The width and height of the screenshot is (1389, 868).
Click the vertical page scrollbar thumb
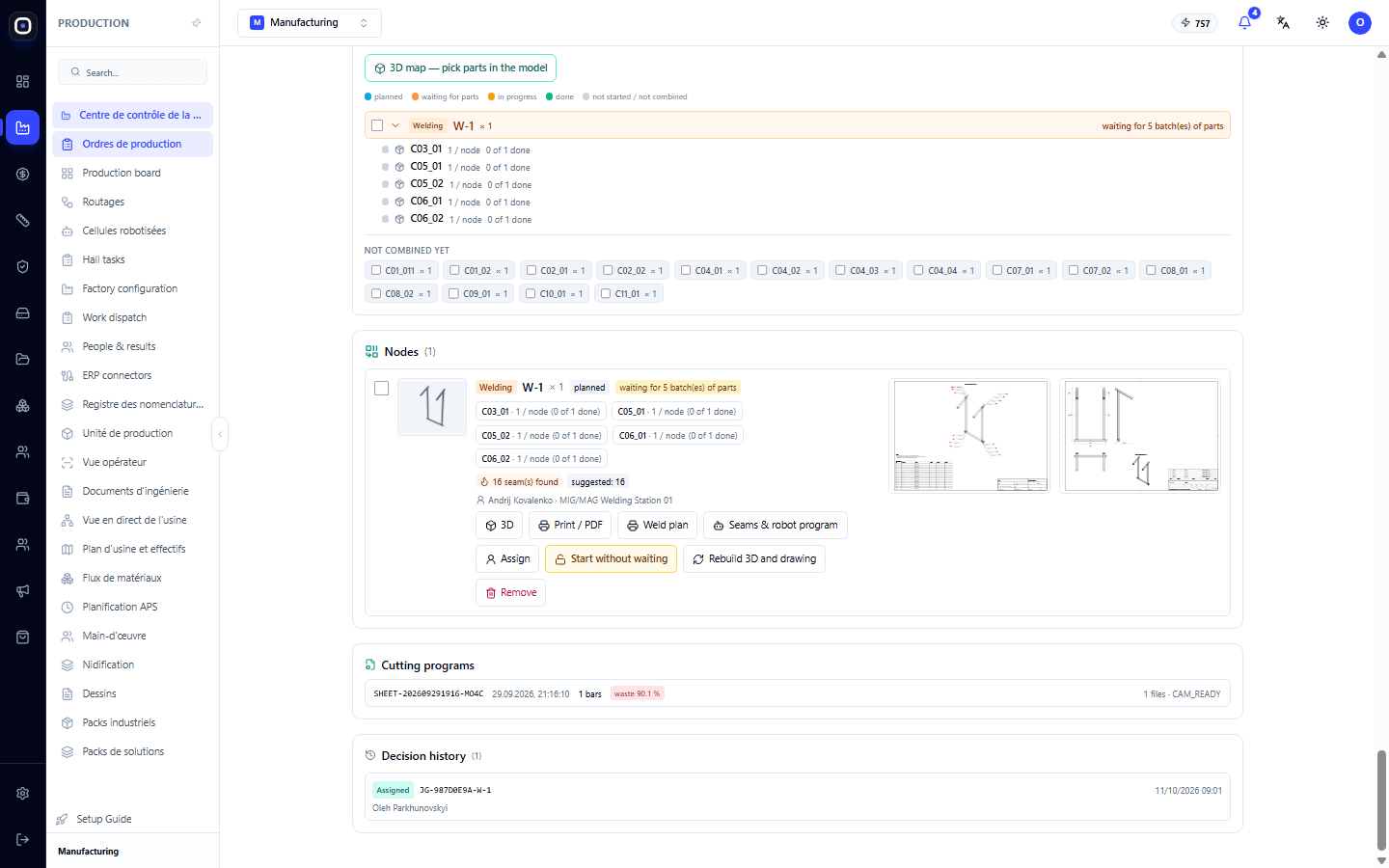pyautogui.click(x=1381, y=800)
